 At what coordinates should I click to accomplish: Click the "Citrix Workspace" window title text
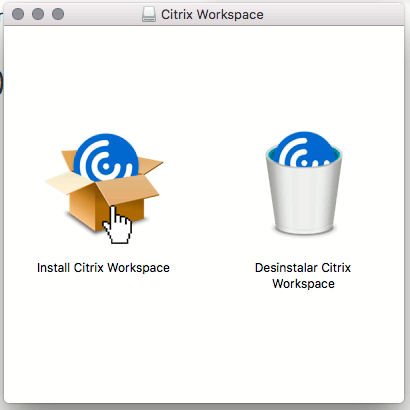coord(212,15)
